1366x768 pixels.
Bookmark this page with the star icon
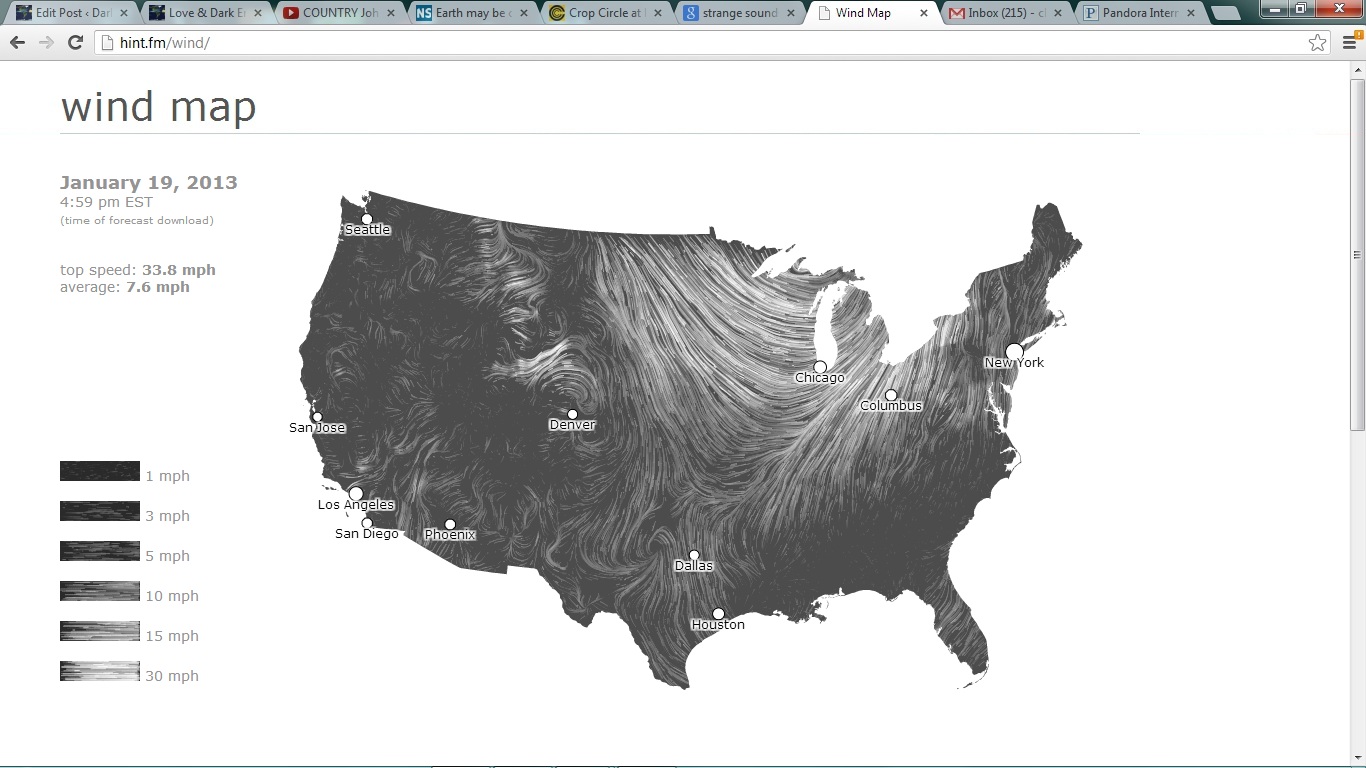(x=1317, y=43)
